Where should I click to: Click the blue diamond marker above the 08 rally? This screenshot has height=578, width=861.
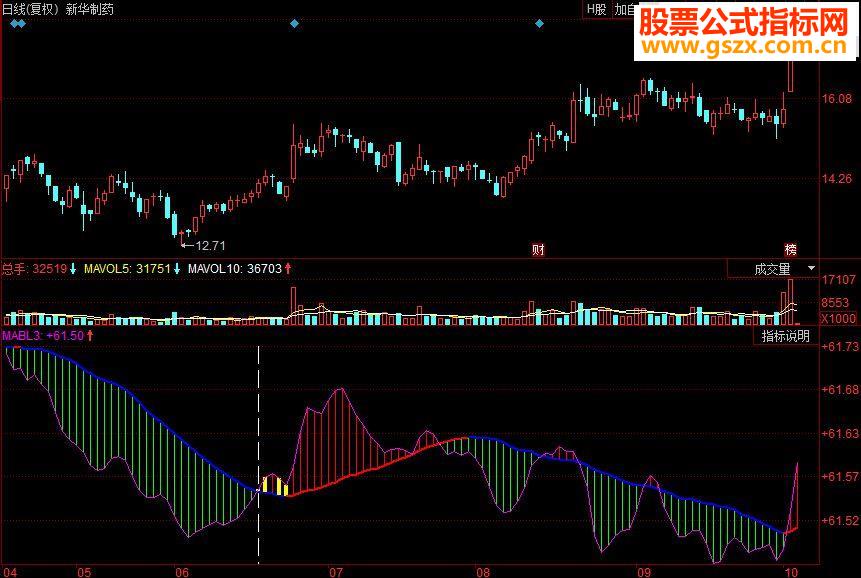coord(539,24)
